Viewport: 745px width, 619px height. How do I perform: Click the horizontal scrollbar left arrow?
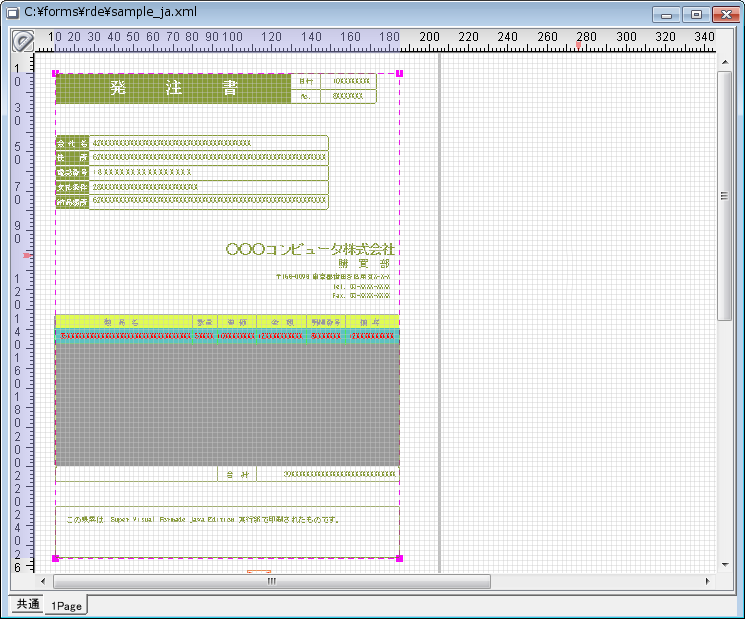pyautogui.click(x=43, y=581)
